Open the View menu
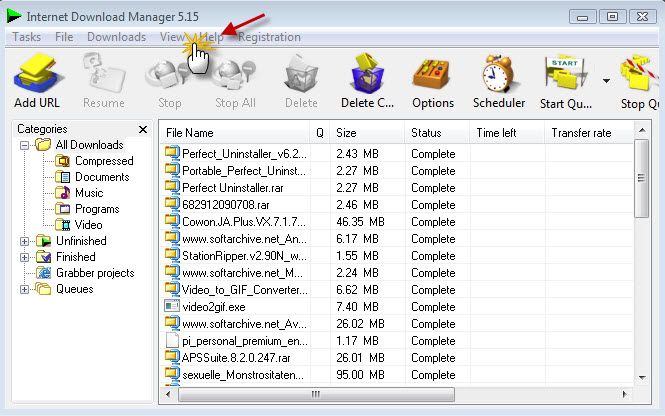The width and height of the screenshot is (665, 416). [x=172, y=37]
